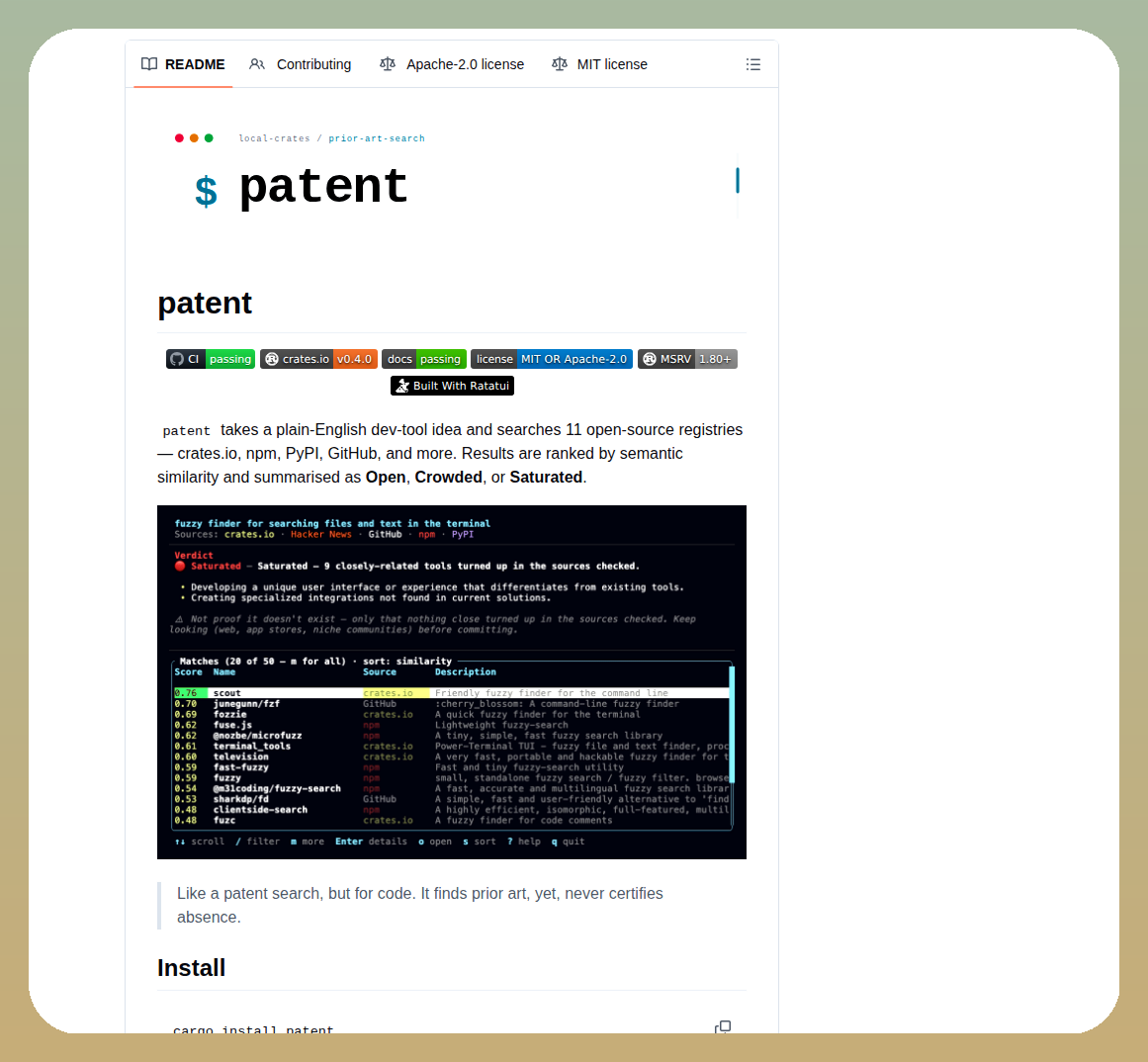
Task: Click the inline code word patent
Action: [186, 430]
